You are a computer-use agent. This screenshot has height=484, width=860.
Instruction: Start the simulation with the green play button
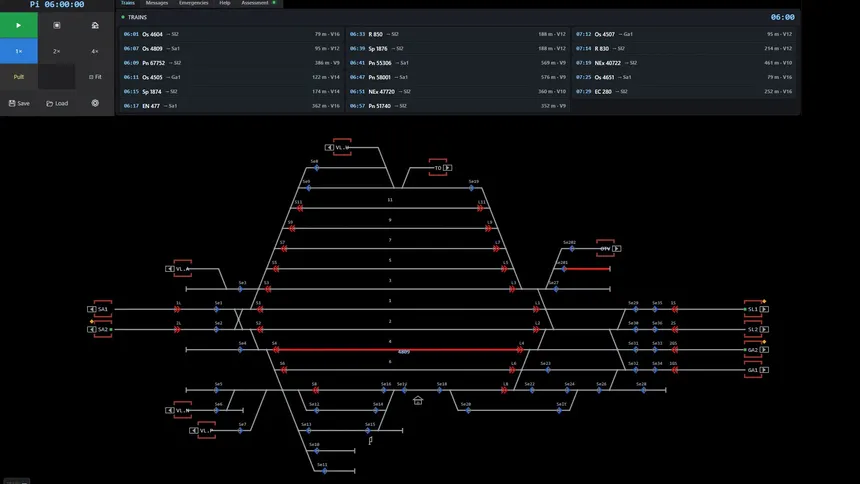coord(19,25)
